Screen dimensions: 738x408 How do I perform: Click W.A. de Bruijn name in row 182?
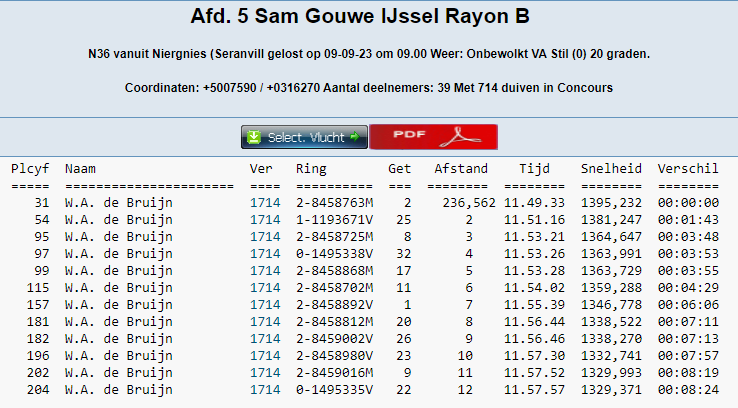tap(119, 338)
